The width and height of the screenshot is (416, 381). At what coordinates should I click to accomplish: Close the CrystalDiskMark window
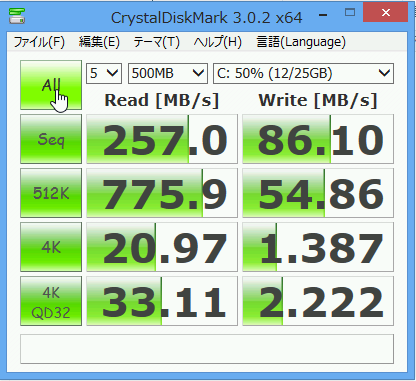(386, 13)
